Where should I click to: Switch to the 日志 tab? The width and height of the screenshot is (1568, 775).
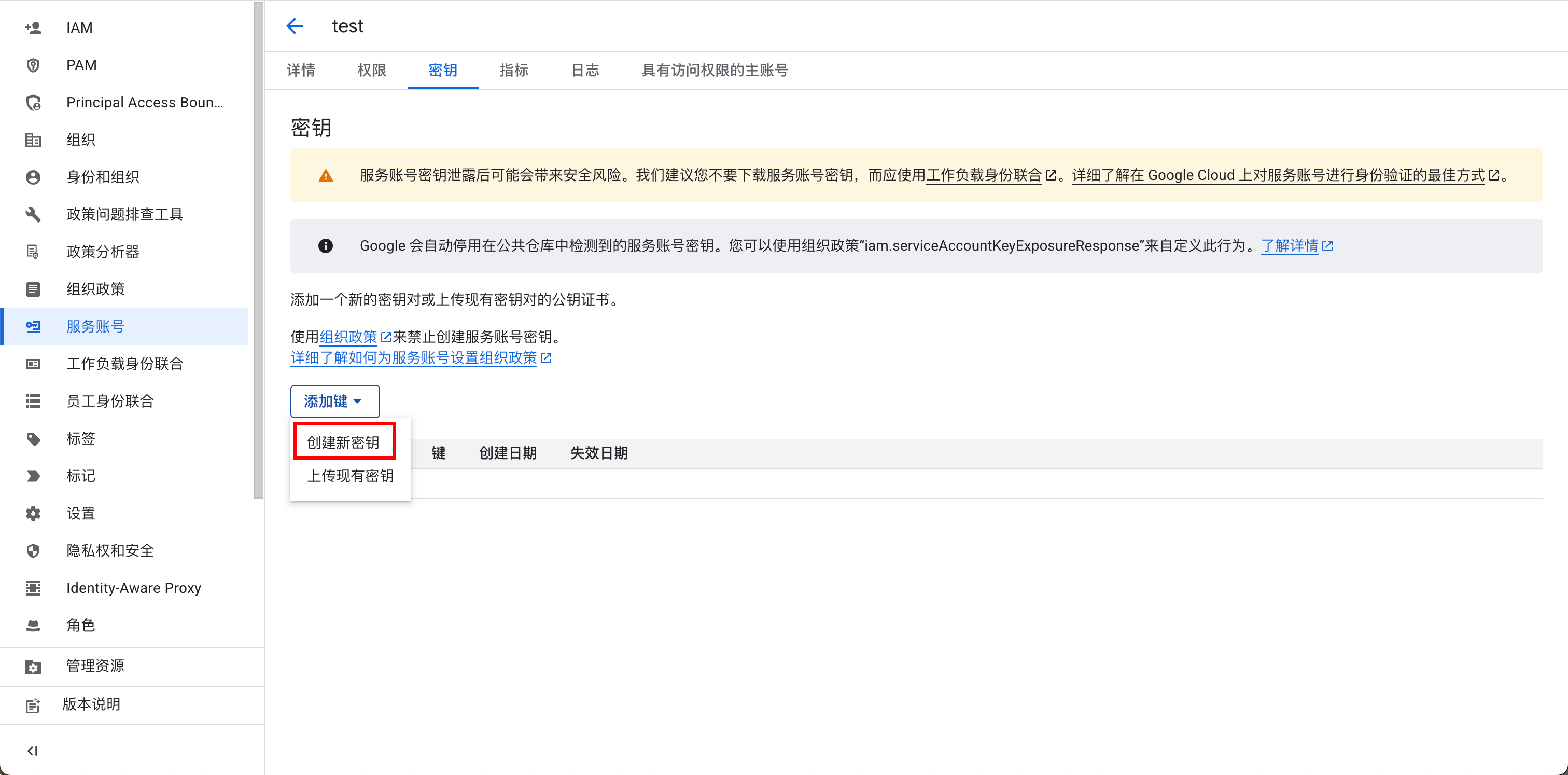(584, 71)
